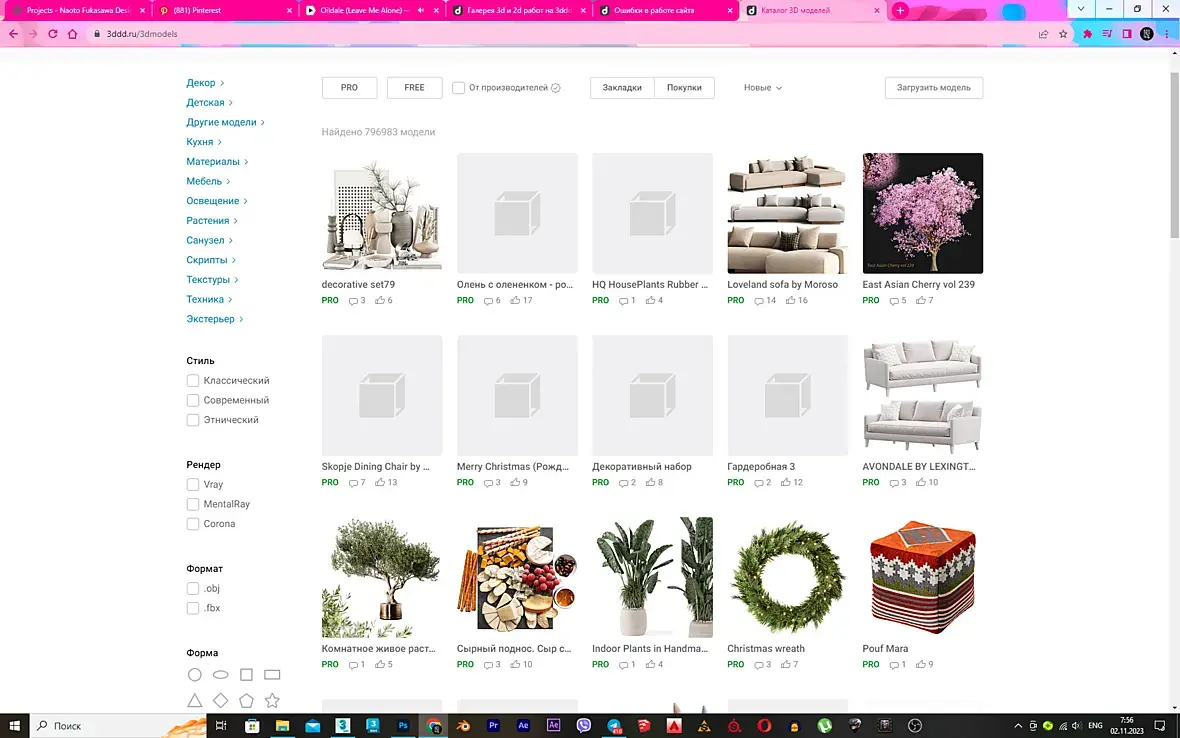
Task: Open Photoshop from the taskbar
Action: point(403,725)
